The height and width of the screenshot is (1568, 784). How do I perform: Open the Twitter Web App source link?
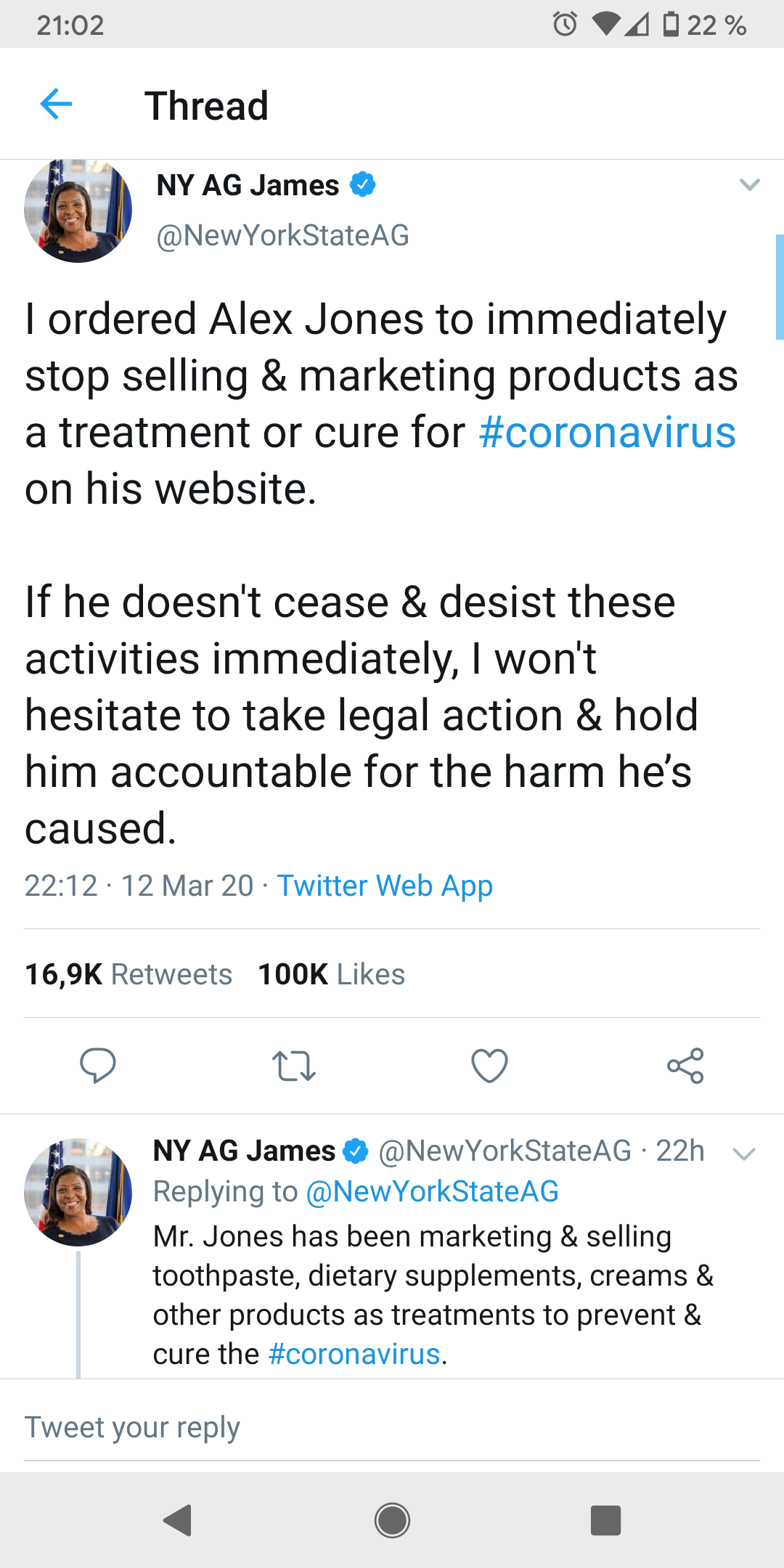click(x=385, y=886)
